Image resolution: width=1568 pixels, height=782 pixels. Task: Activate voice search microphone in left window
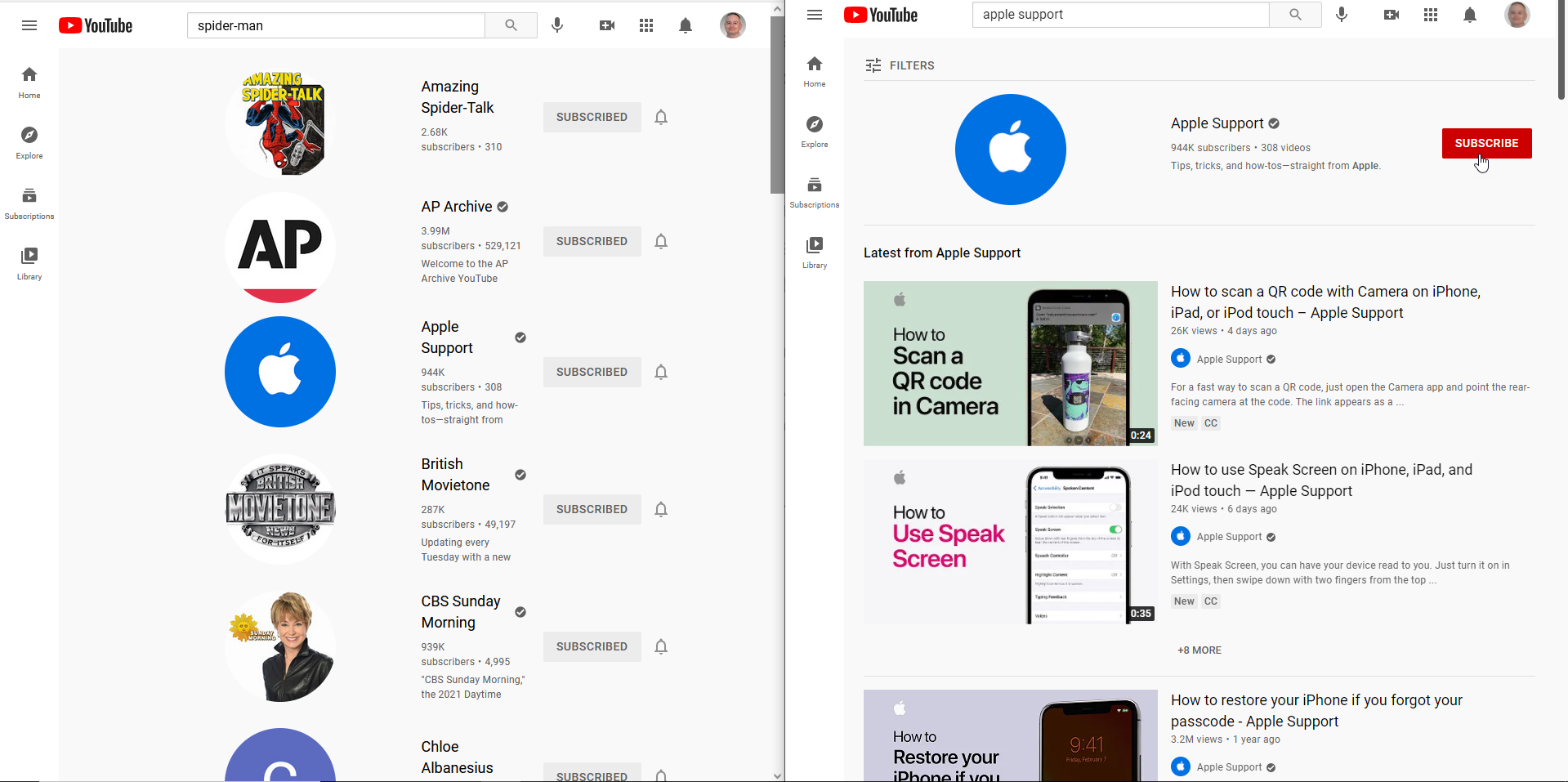(557, 25)
